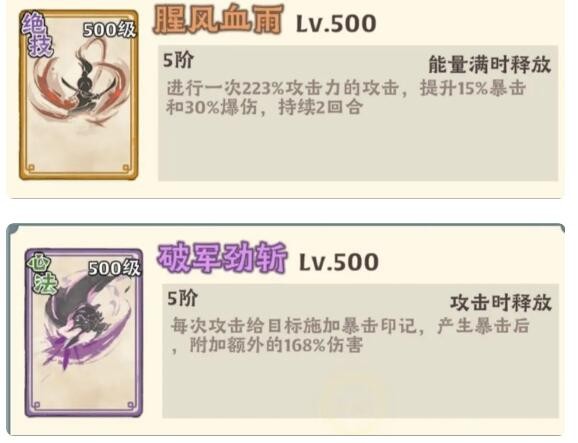Click the 绝技 badge on the orange card

point(37,36)
